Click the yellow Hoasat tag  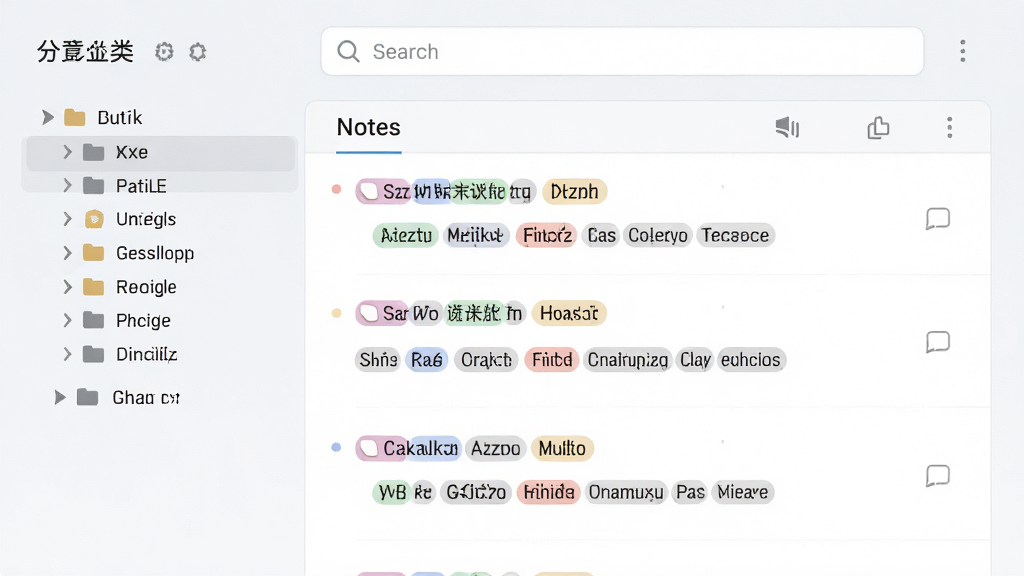569,313
